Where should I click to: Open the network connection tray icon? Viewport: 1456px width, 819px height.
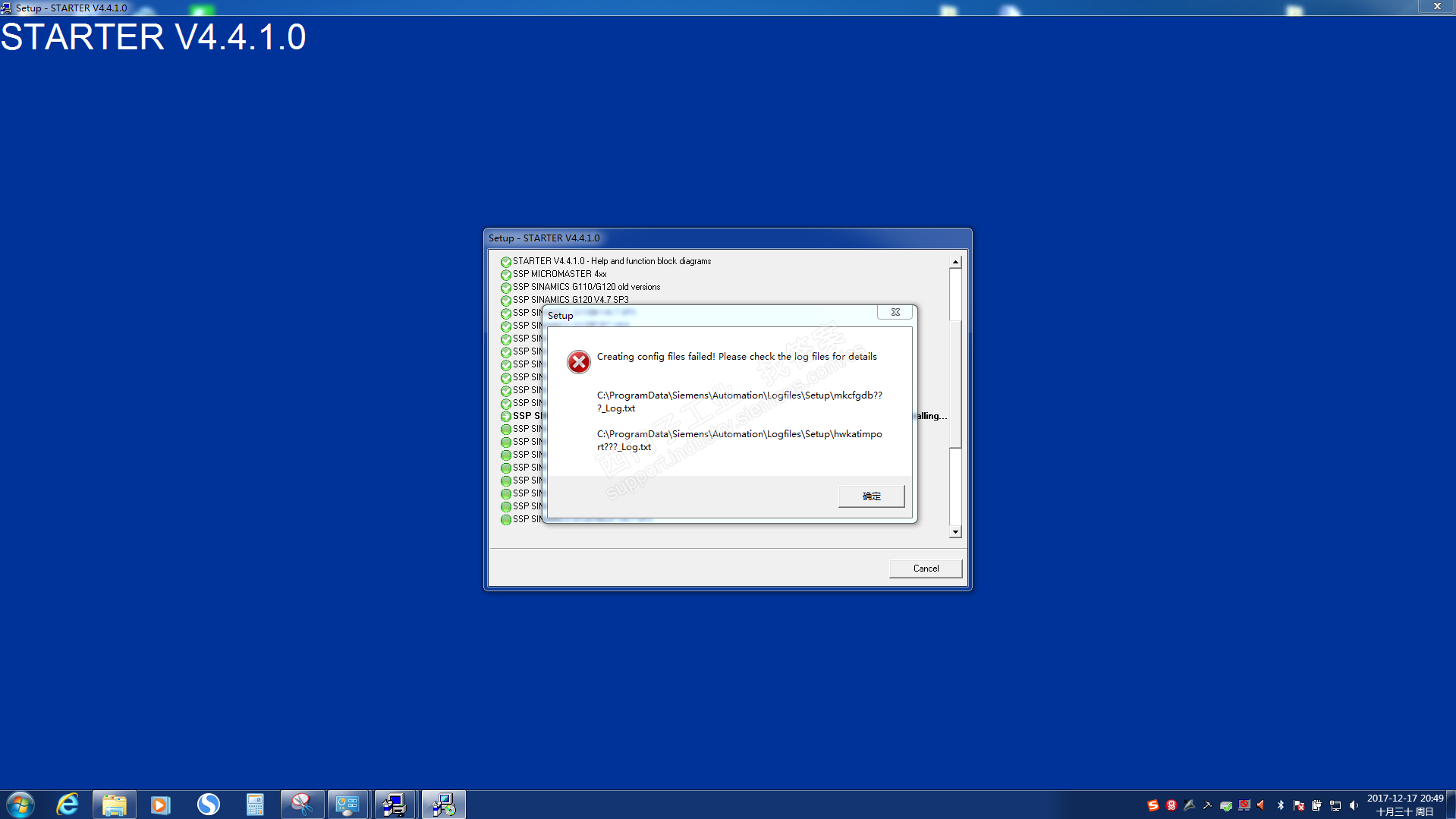point(1335,805)
